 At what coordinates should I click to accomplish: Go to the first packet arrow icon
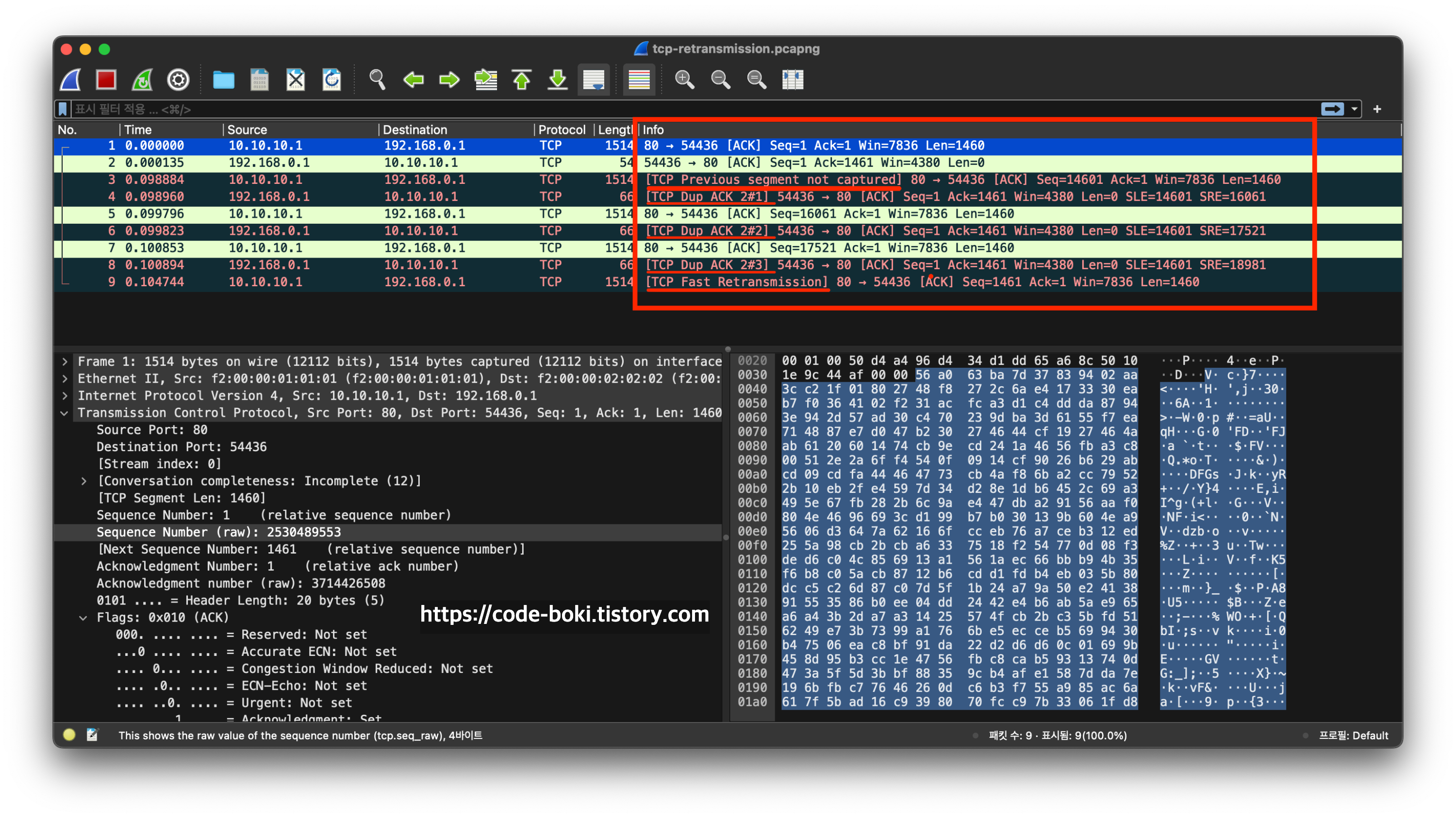521,80
